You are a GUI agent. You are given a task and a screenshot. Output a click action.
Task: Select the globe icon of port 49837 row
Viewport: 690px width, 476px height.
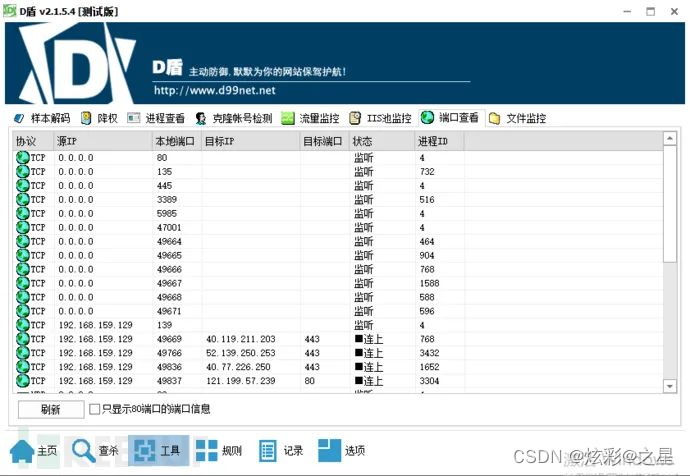tap(22, 381)
